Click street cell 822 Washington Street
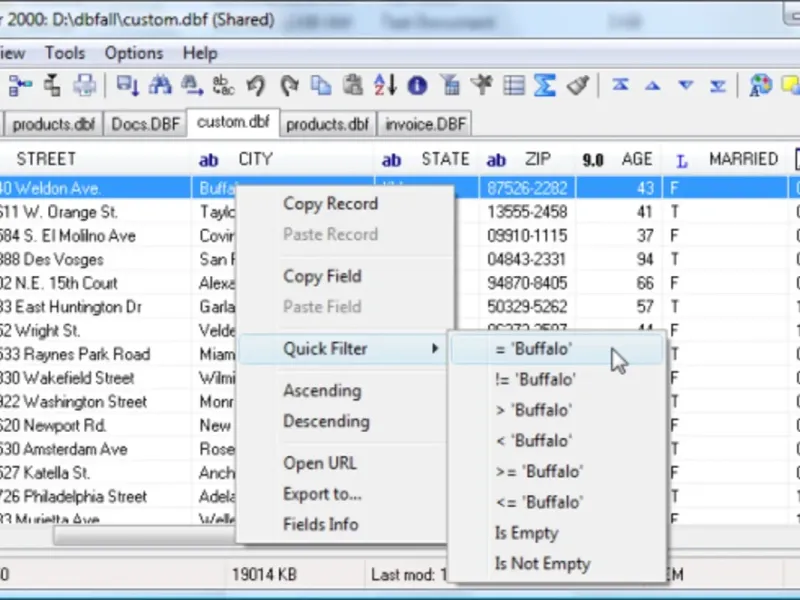Image resolution: width=800 pixels, height=600 pixels. (x=95, y=402)
